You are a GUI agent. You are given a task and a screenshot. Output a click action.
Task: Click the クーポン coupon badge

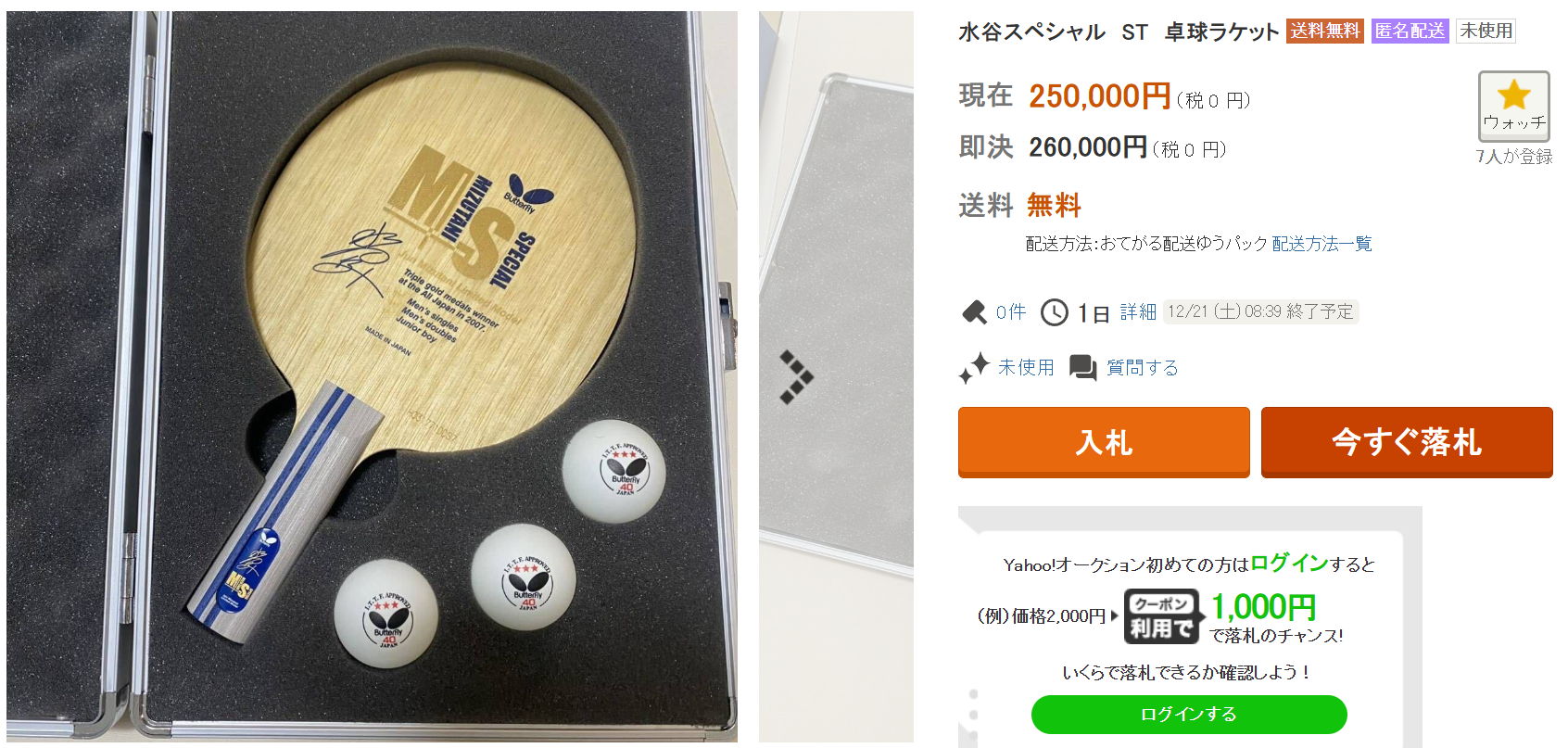(x=1162, y=616)
